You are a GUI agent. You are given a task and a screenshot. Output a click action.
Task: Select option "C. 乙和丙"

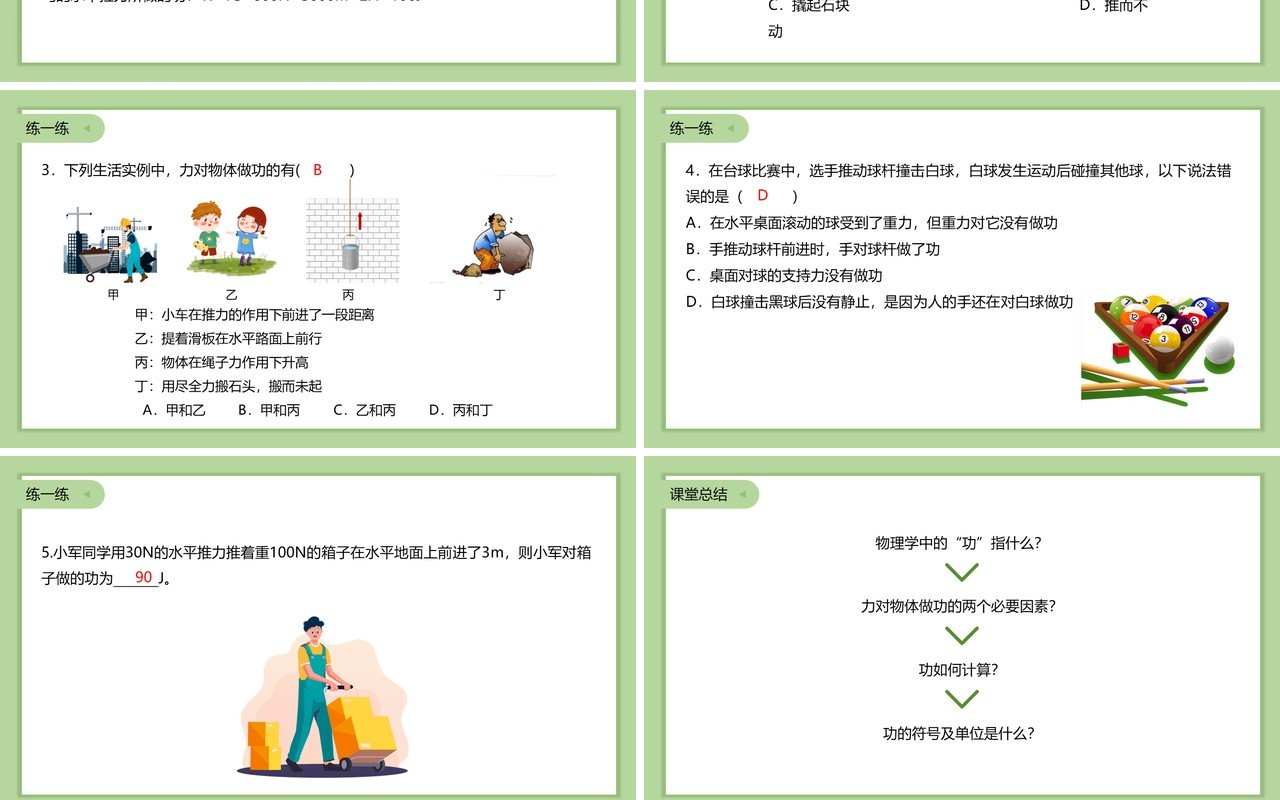click(365, 410)
